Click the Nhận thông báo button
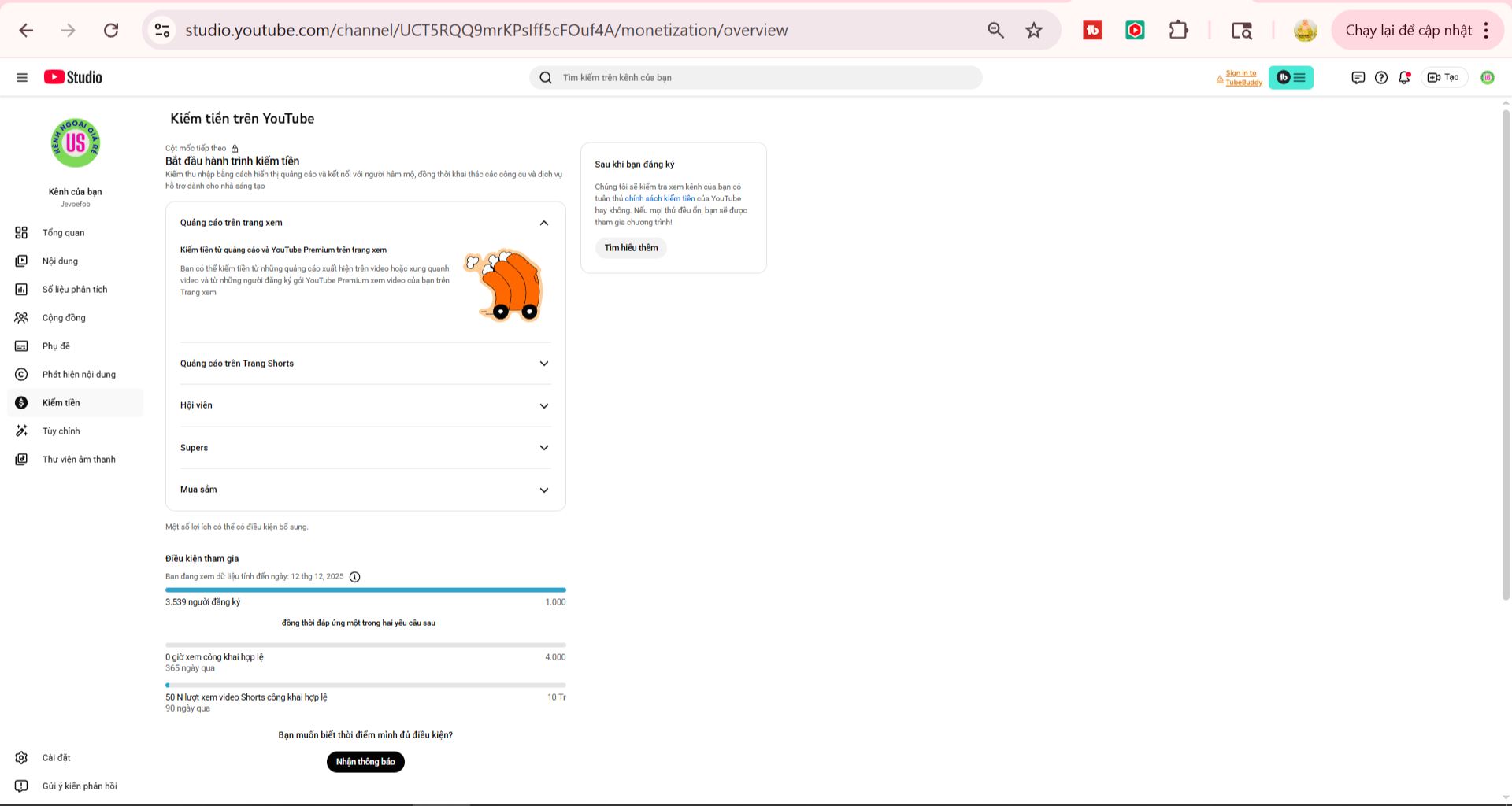 [365, 762]
